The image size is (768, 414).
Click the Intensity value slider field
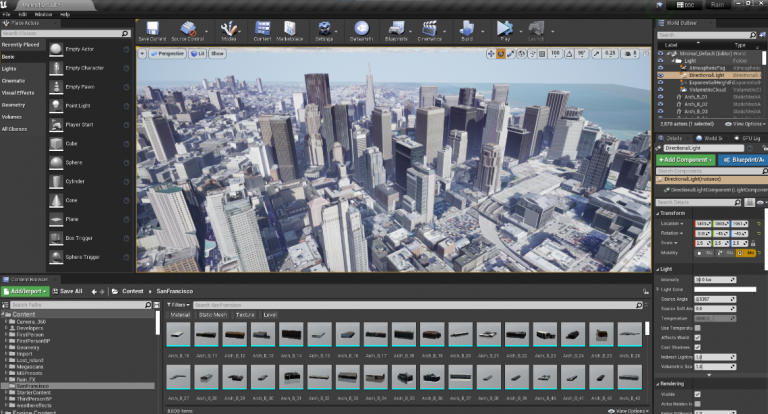coord(715,280)
